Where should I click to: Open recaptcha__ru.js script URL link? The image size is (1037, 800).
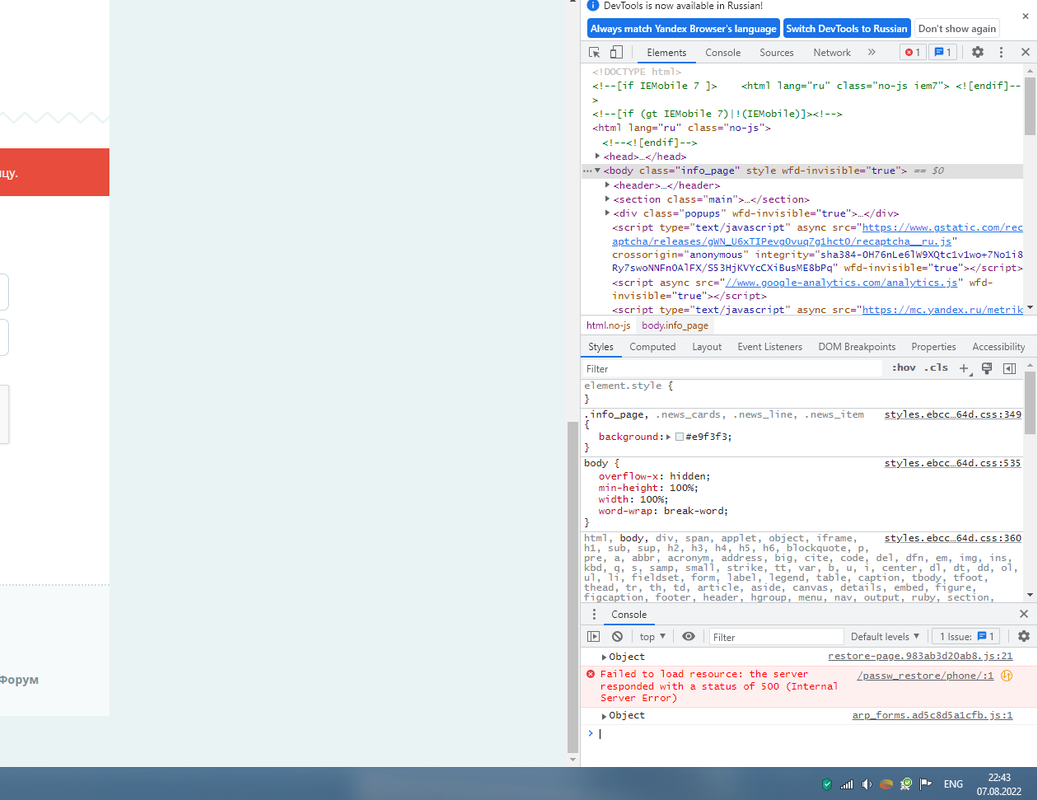coord(817,234)
